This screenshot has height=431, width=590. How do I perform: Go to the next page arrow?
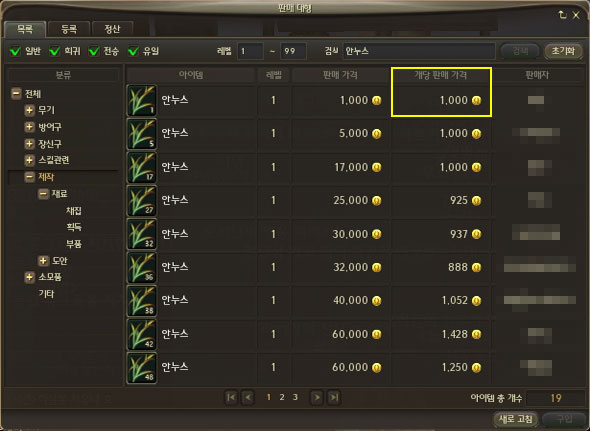click(317, 397)
